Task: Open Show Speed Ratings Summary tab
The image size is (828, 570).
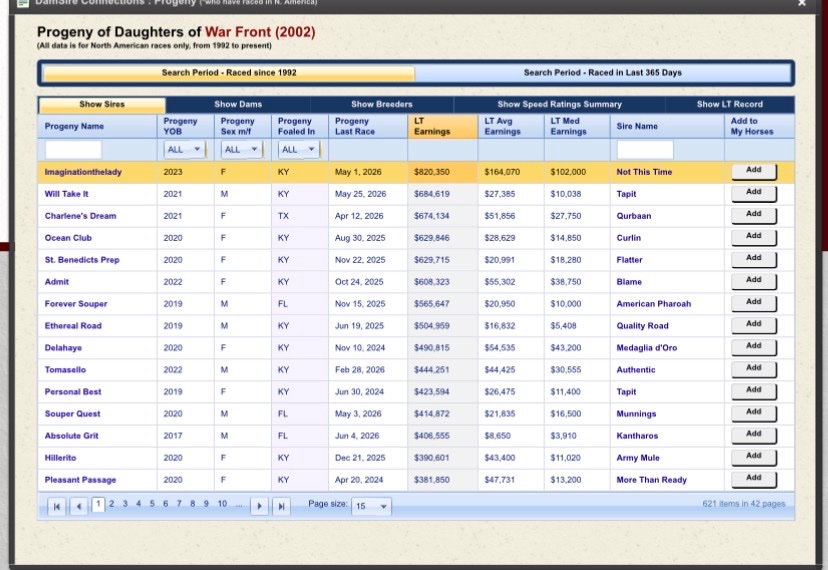Action: point(560,104)
